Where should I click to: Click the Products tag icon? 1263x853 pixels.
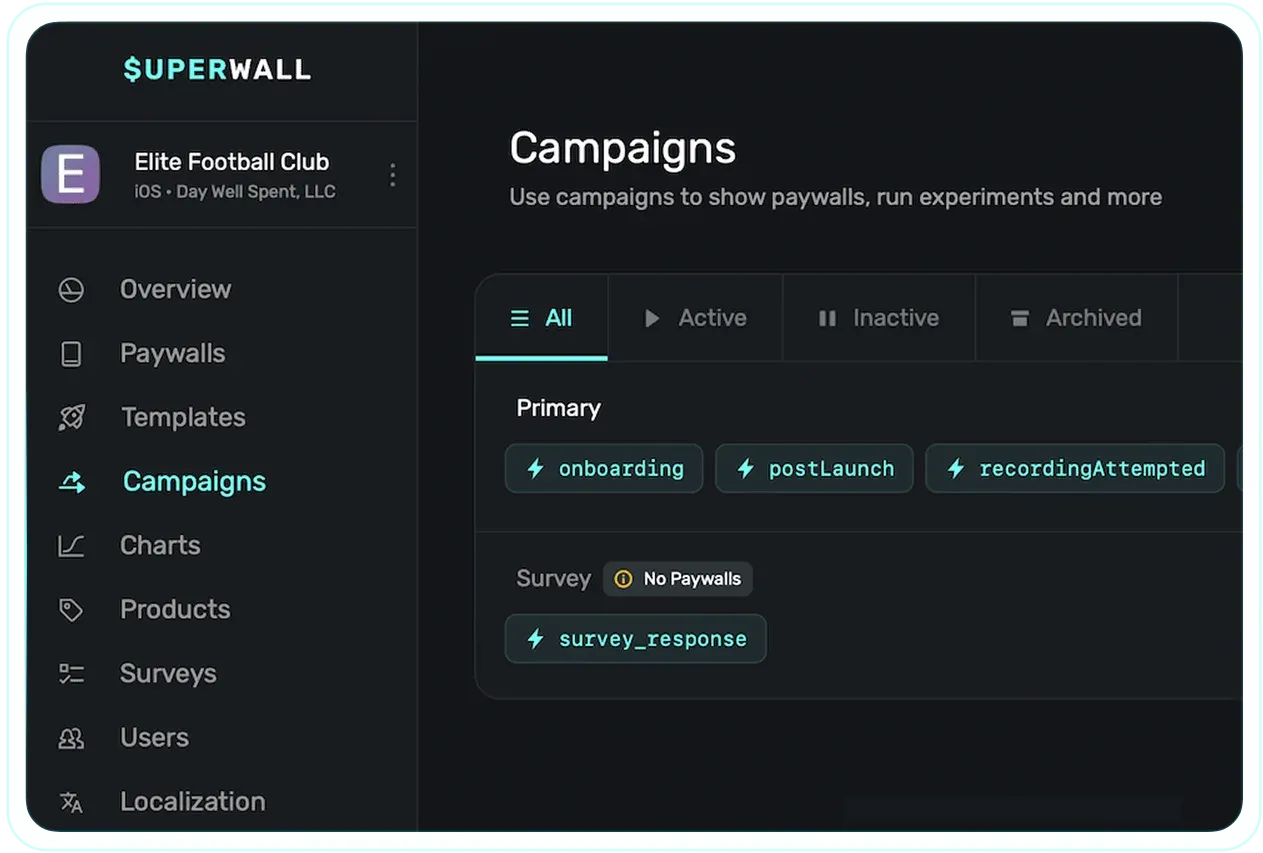pyautogui.click(x=71, y=609)
